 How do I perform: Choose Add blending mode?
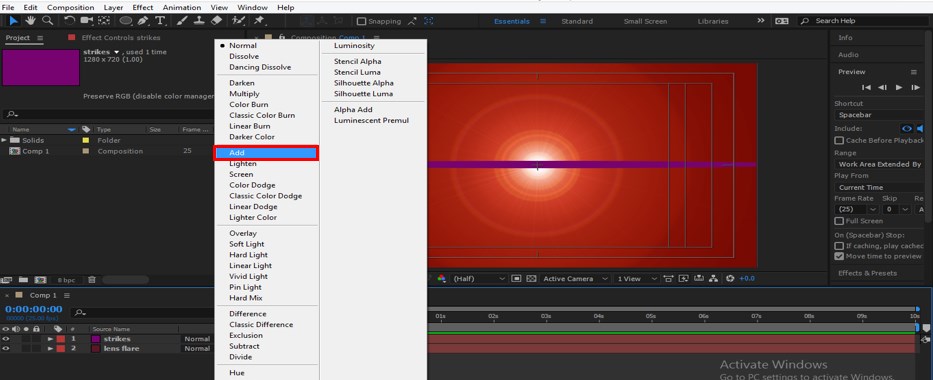tap(267, 153)
